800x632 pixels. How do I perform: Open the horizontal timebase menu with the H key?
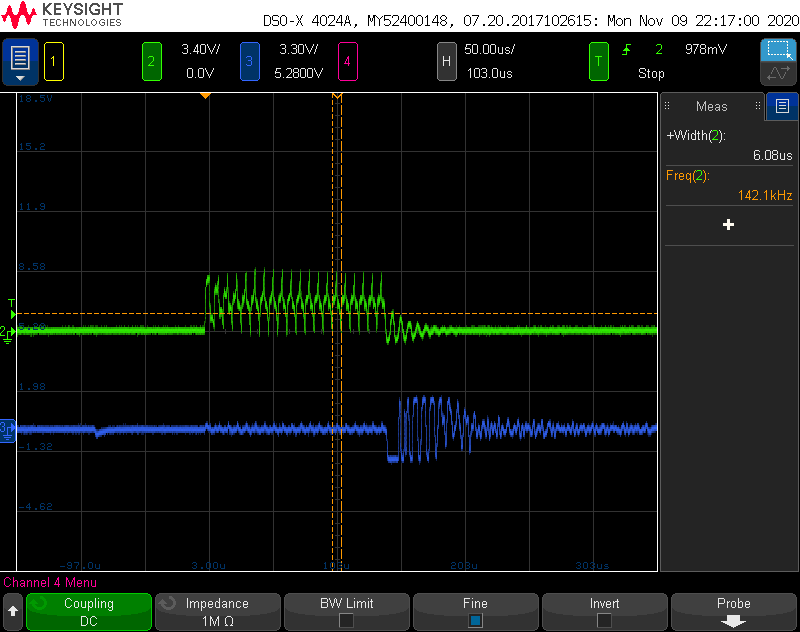point(447,61)
